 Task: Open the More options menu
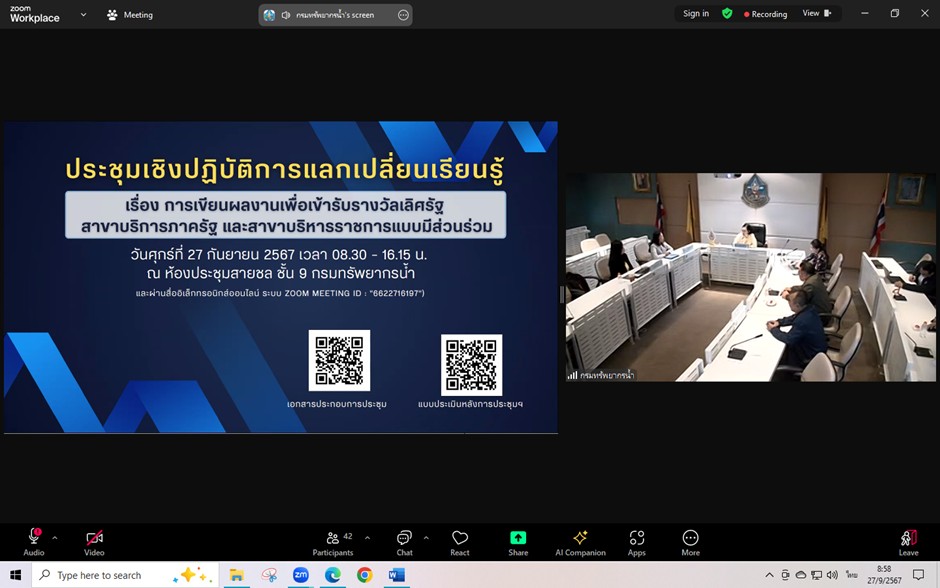(x=690, y=541)
